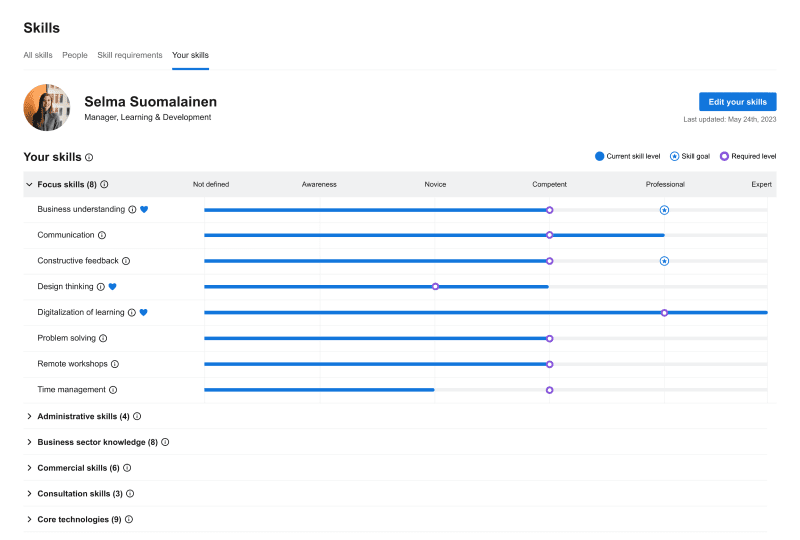Click the heart icon on Design thinking

[112, 287]
